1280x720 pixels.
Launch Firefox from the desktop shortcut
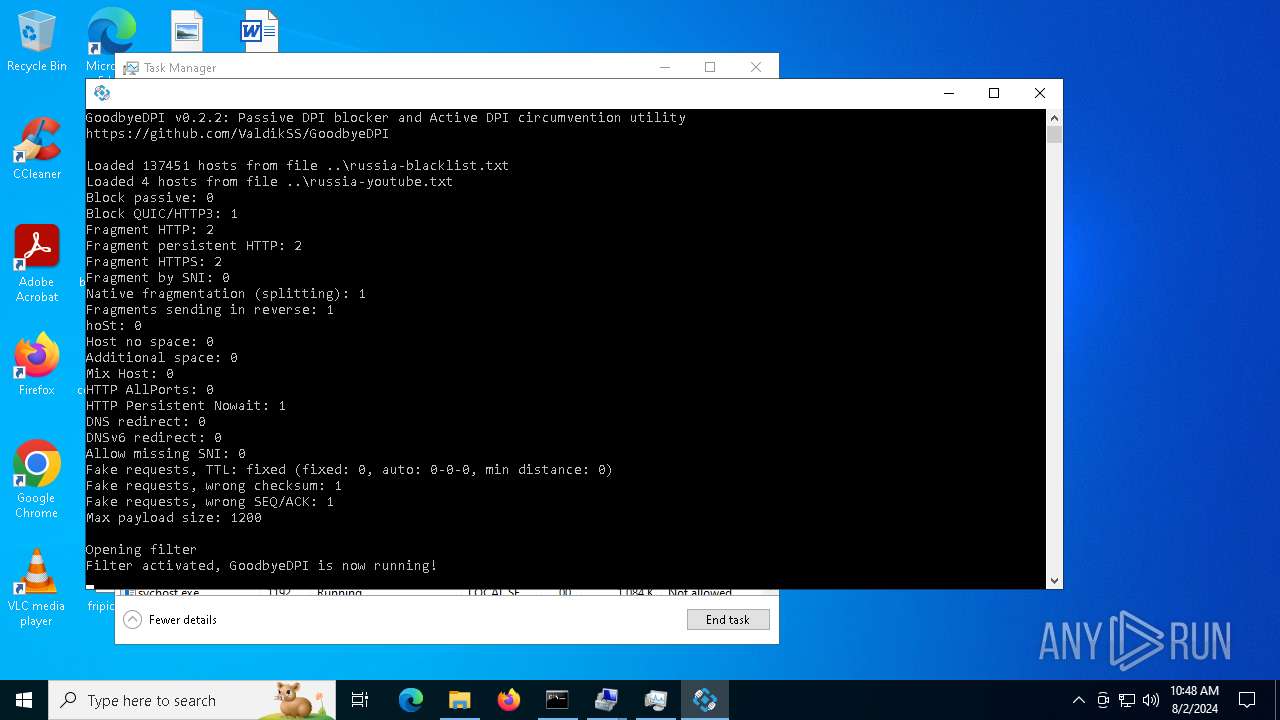point(37,365)
